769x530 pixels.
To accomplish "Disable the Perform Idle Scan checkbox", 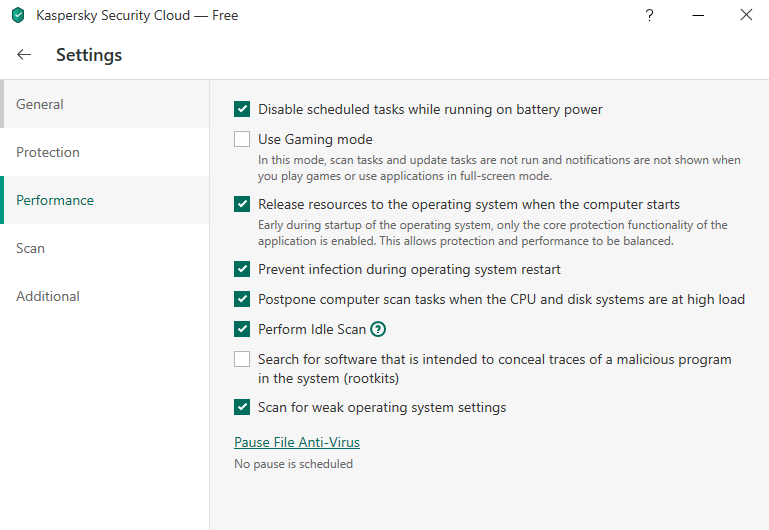I will tap(242, 329).
